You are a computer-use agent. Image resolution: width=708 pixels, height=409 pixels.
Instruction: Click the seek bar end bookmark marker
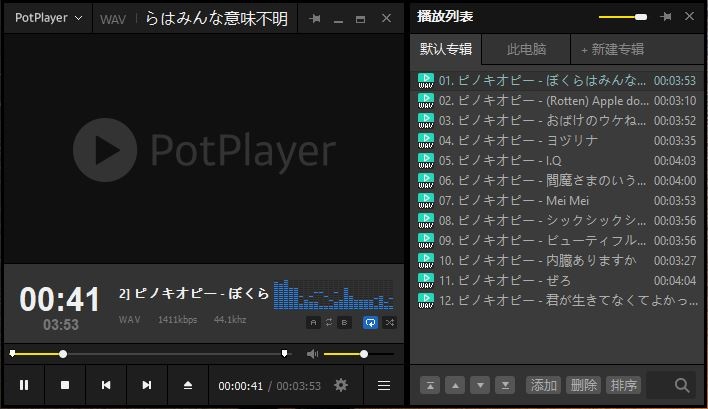click(284, 353)
